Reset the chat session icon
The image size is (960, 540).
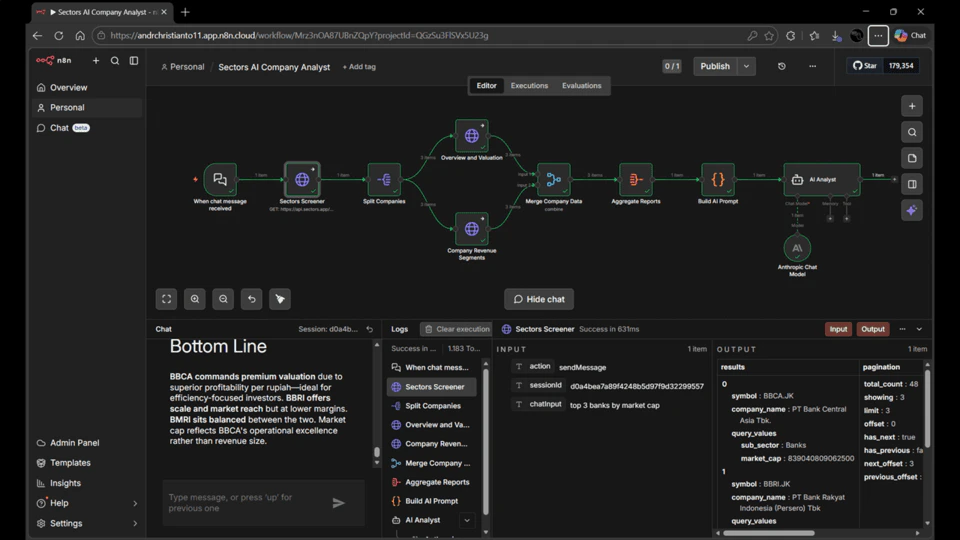coord(370,329)
